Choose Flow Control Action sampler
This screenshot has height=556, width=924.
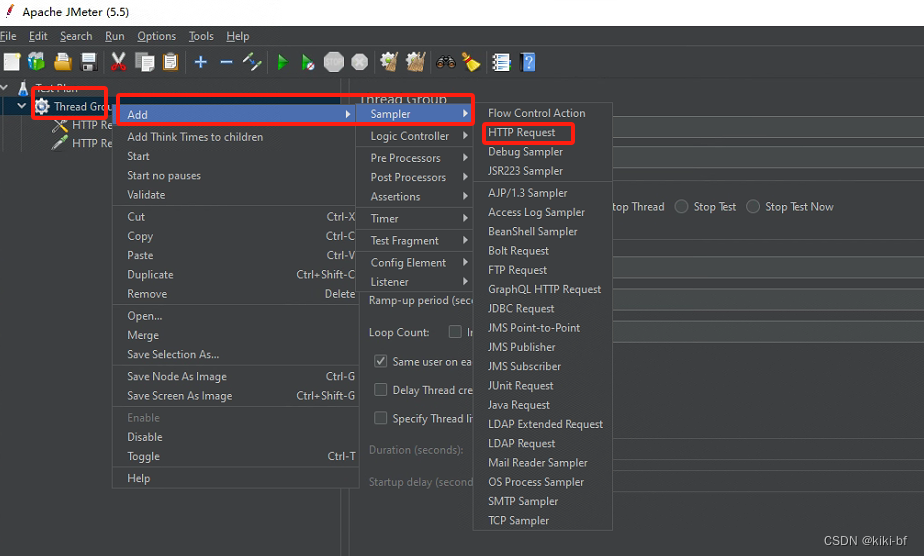point(543,113)
